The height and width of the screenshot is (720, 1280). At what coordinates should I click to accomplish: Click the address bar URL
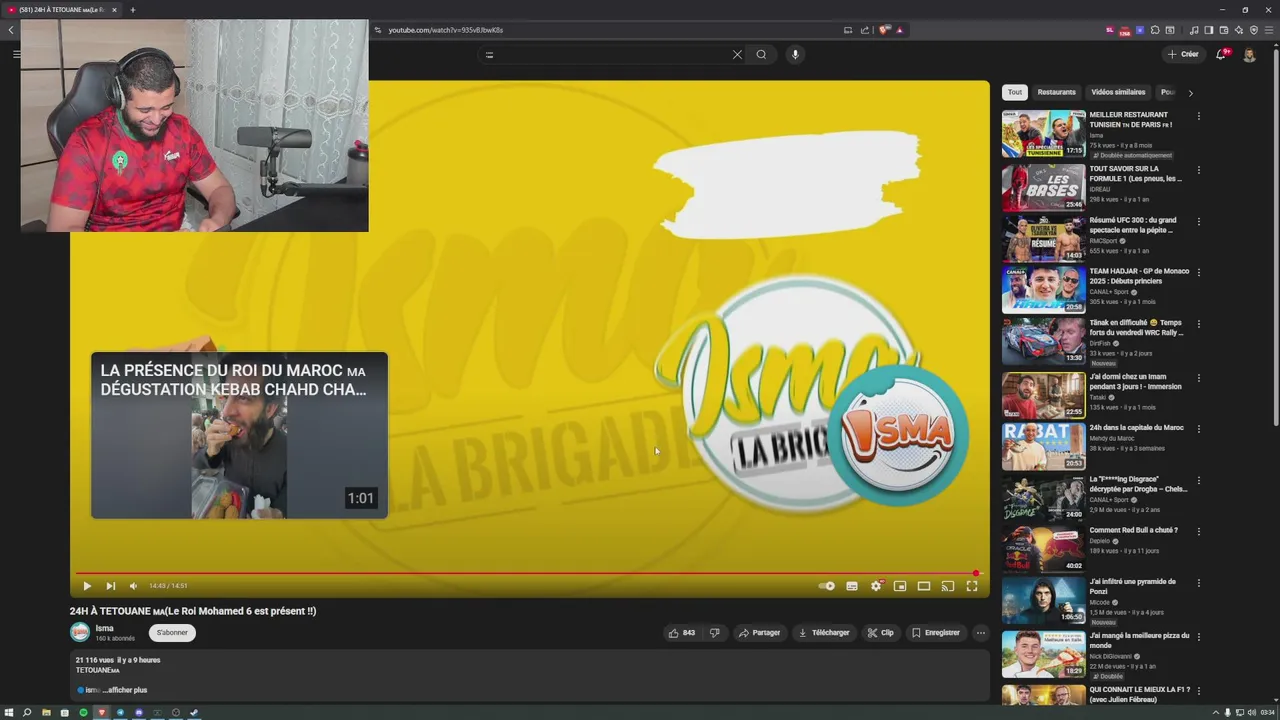click(x=446, y=30)
